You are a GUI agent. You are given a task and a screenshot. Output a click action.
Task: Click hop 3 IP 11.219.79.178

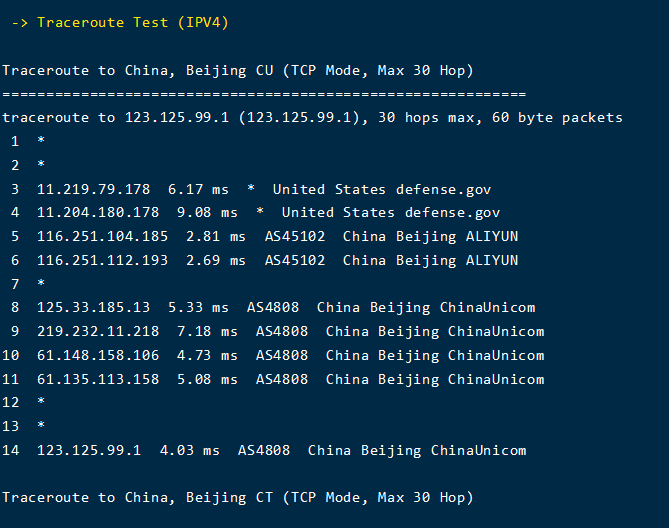[93, 189]
